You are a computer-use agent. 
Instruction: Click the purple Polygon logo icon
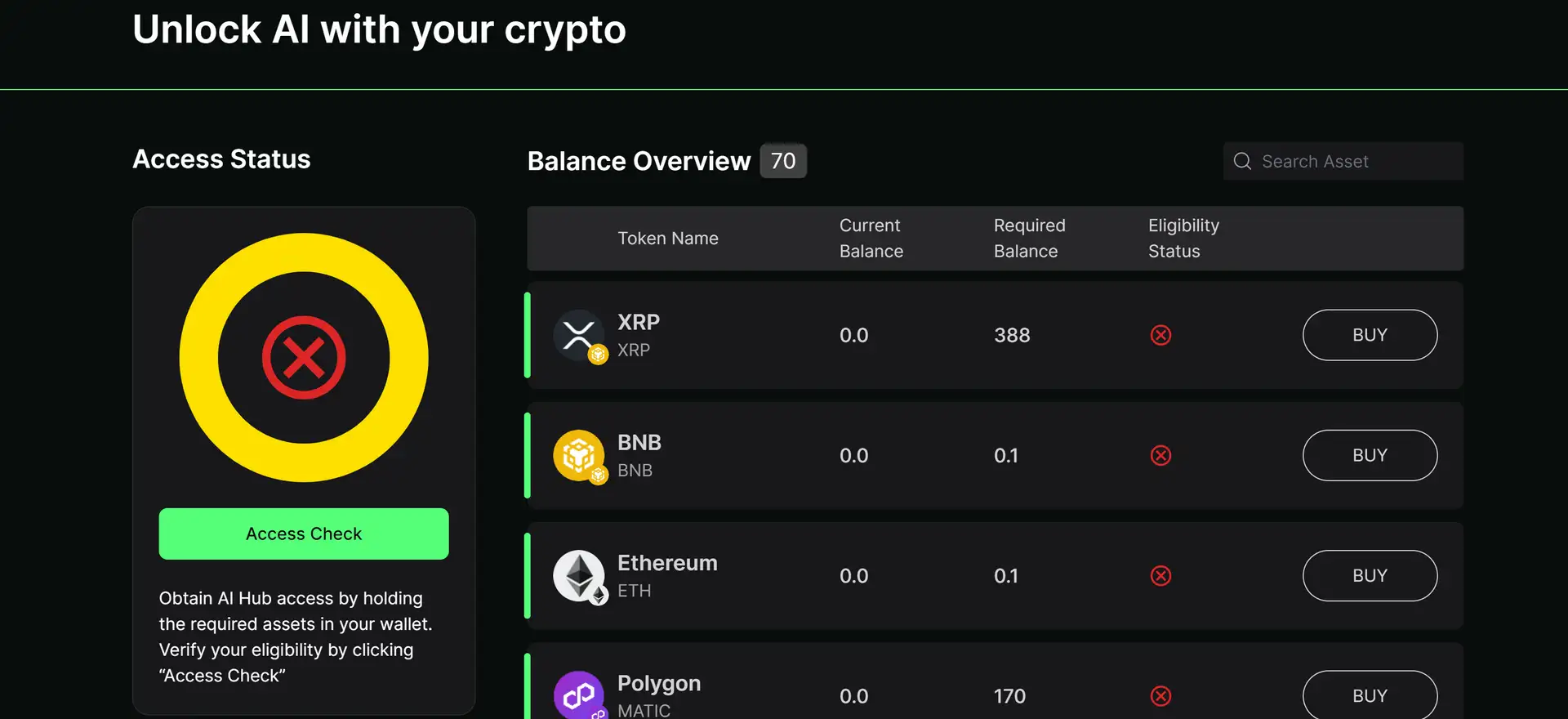click(x=579, y=695)
